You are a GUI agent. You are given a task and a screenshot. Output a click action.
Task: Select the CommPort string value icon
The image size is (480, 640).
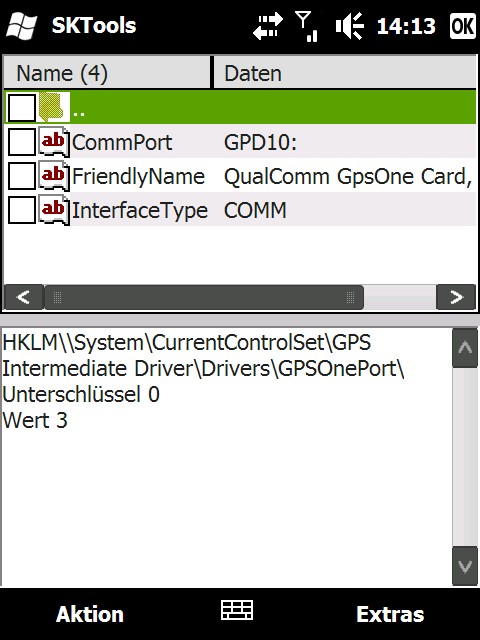[54, 142]
